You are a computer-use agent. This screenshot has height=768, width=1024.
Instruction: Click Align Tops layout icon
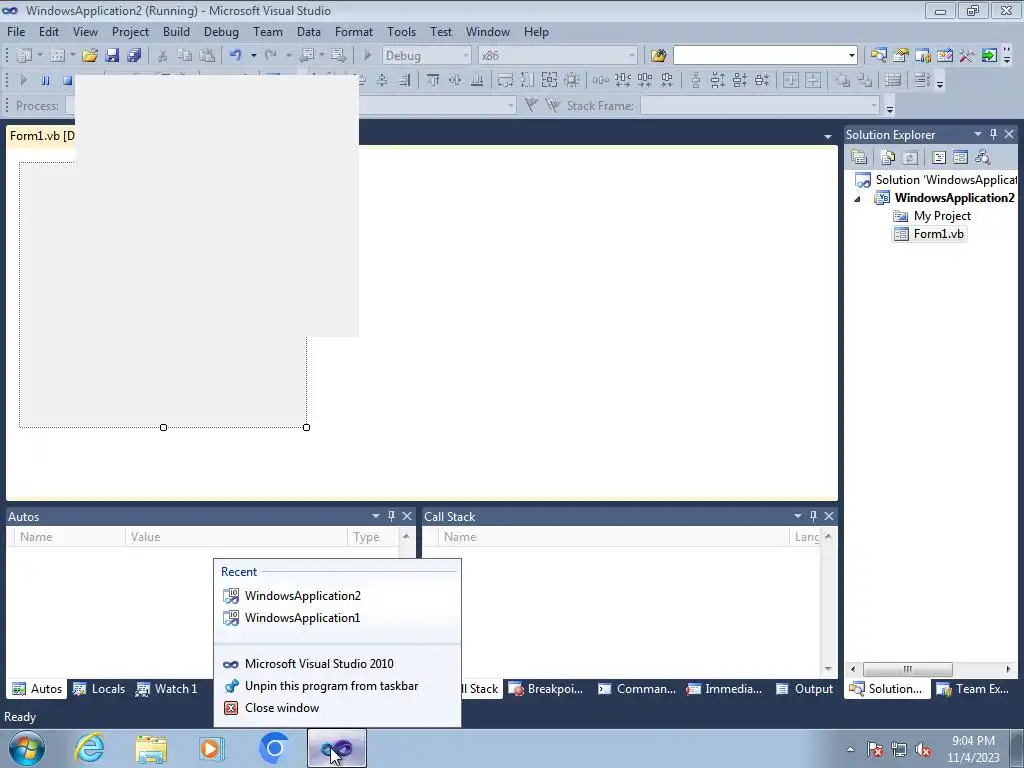coord(432,80)
